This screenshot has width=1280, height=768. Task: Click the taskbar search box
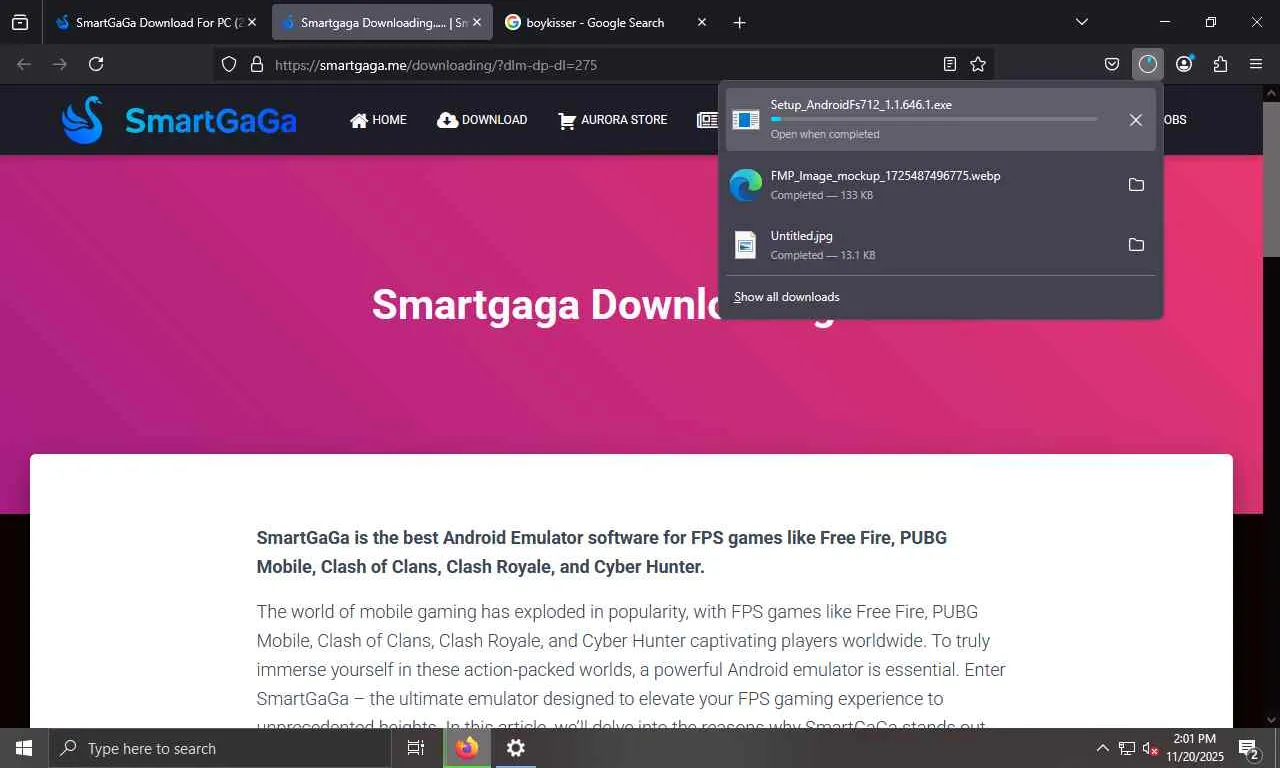tap(219, 748)
